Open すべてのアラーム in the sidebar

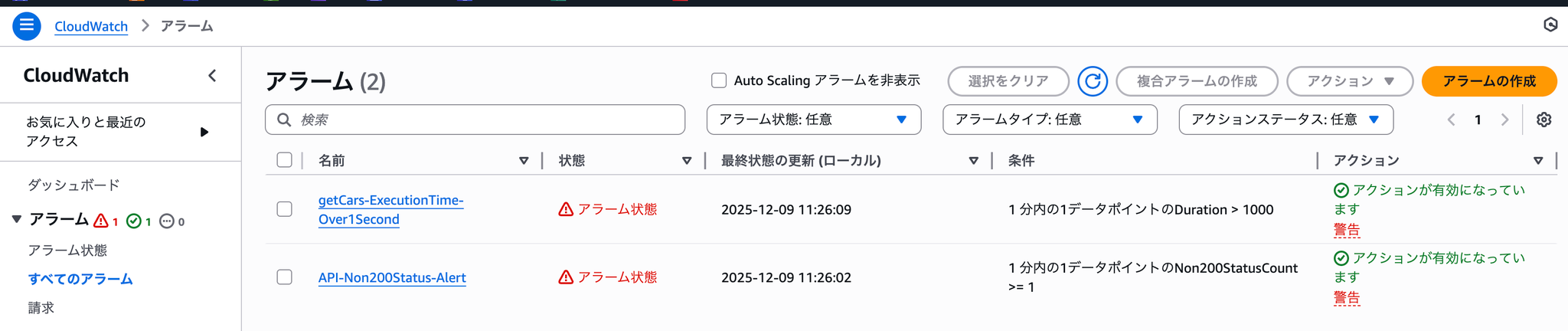(x=80, y=279)
